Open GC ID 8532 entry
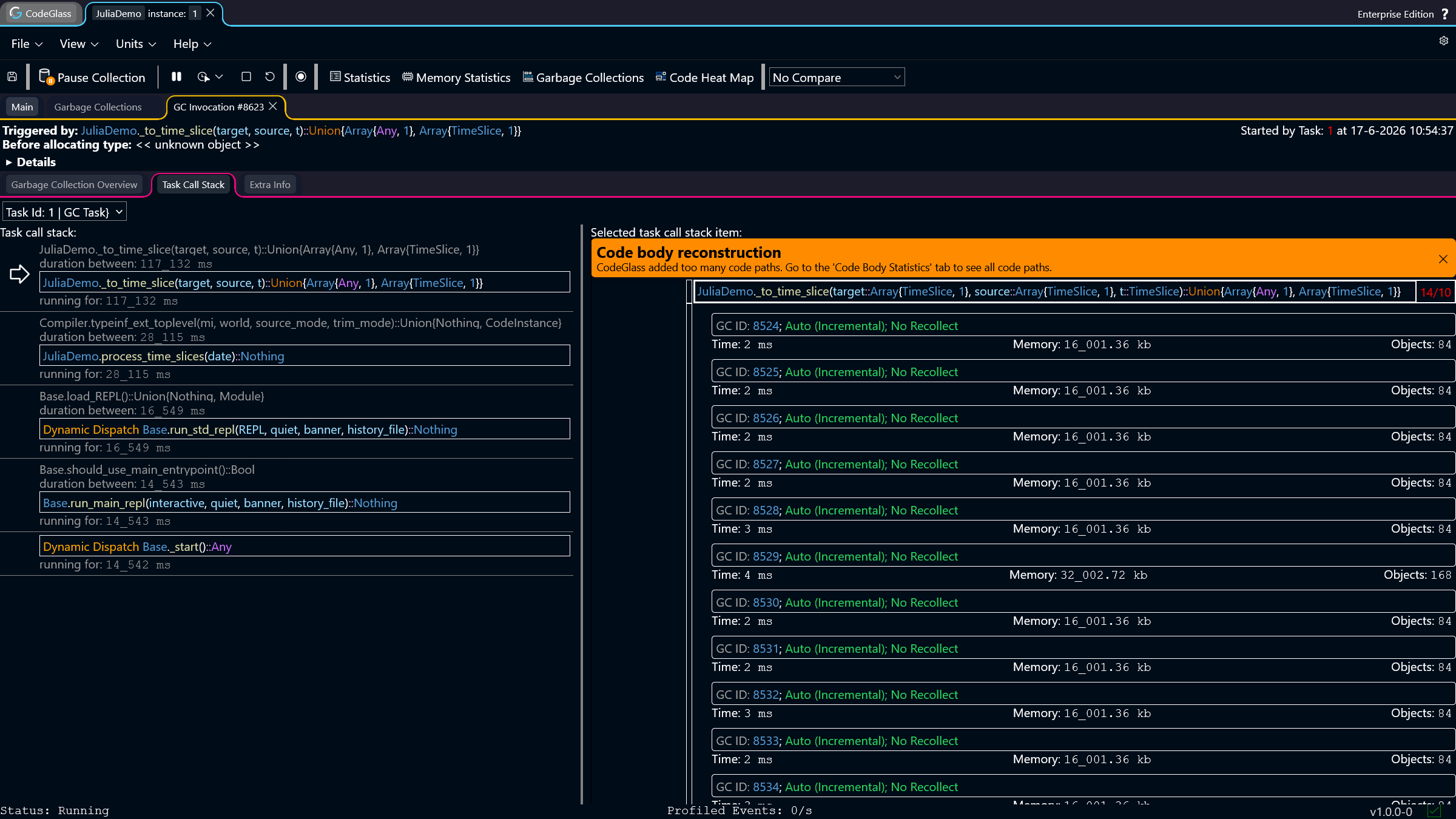The image size is (1456, 819). click(1083, 695)
